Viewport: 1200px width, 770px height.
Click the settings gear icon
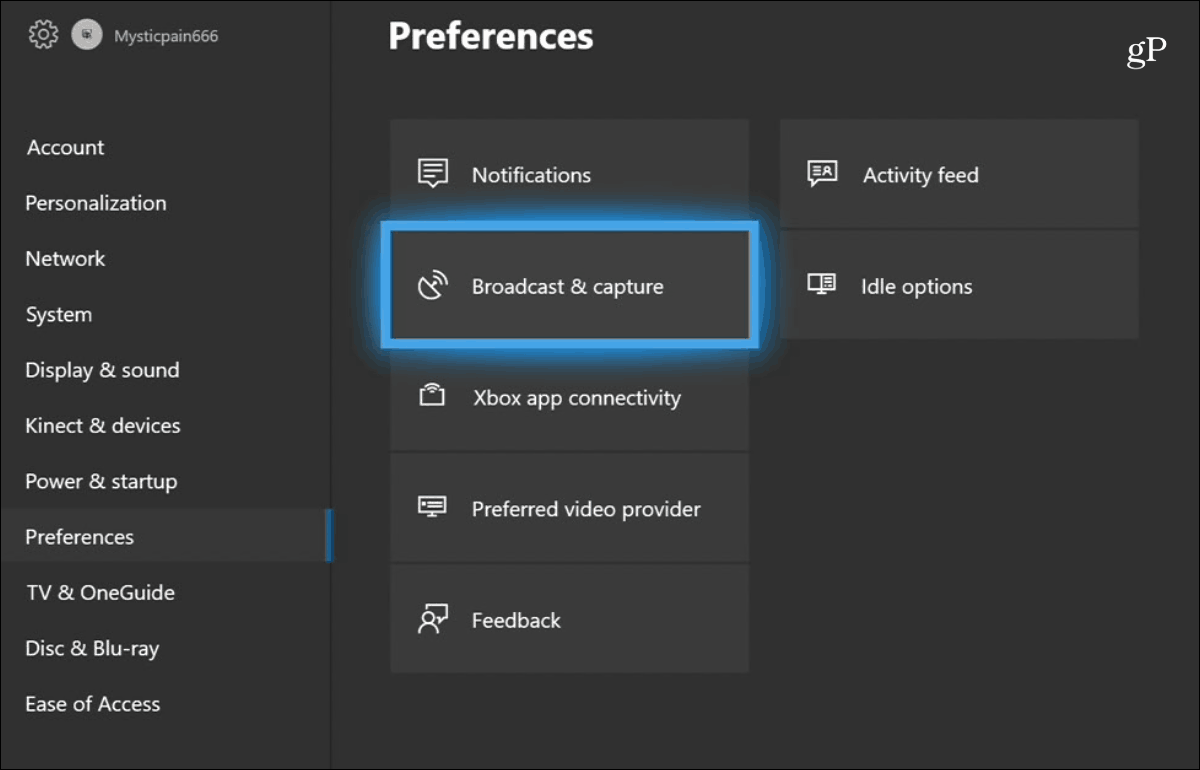pyautogui.click(x=43, y=36)
